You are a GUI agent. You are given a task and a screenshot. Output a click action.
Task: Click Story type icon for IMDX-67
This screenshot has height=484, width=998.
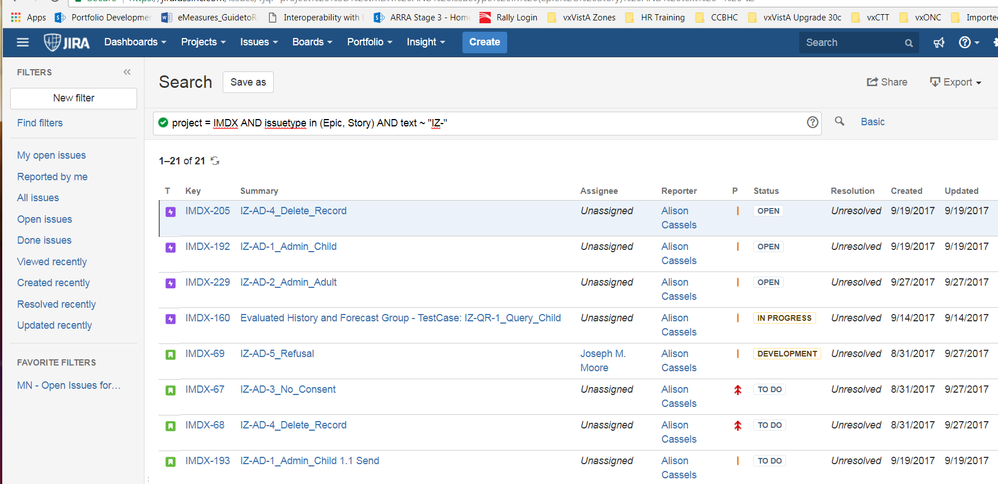[170, 390]
